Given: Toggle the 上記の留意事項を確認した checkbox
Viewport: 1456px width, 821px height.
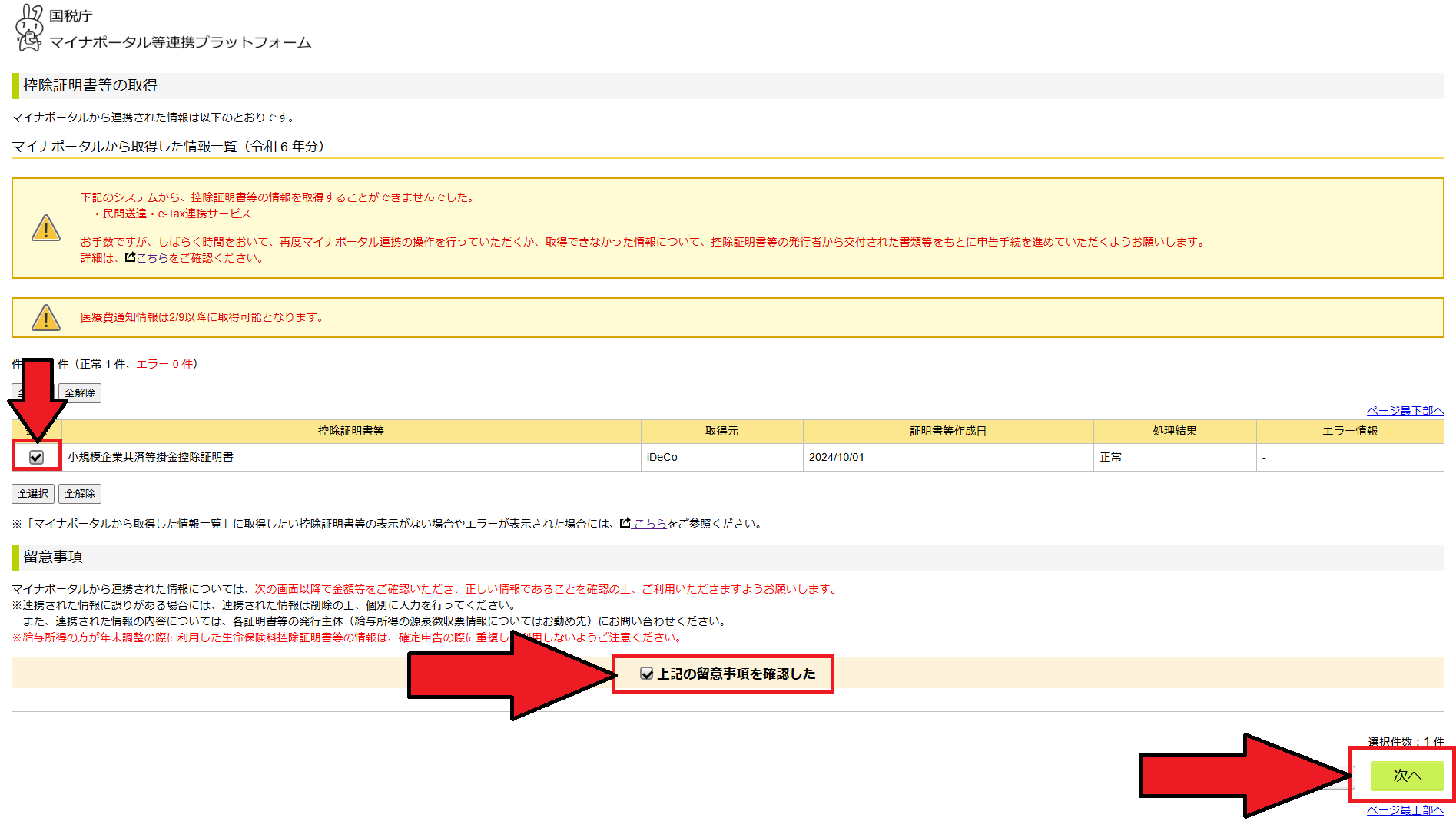Looking at the screenshot, I should 647,674.
